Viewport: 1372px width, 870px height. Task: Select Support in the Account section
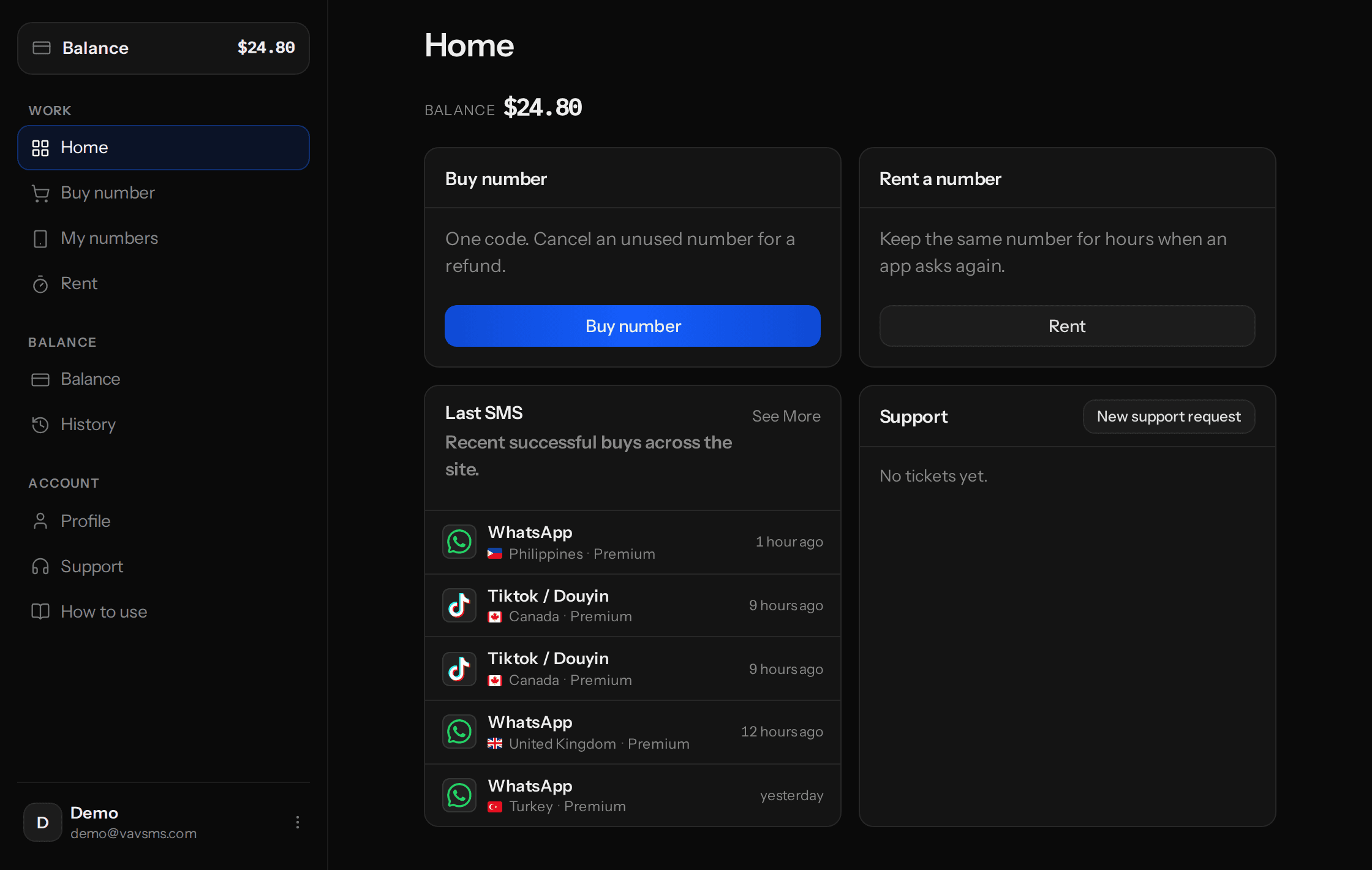164,566
